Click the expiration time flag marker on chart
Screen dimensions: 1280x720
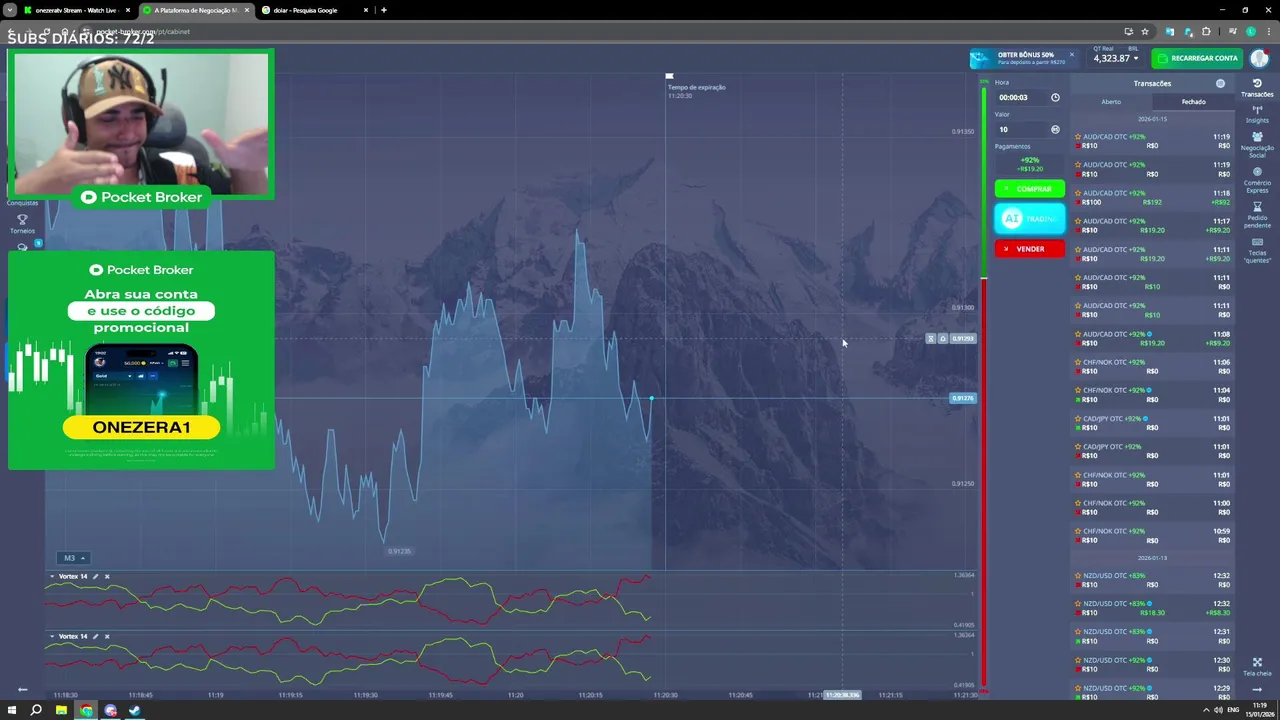669,76
